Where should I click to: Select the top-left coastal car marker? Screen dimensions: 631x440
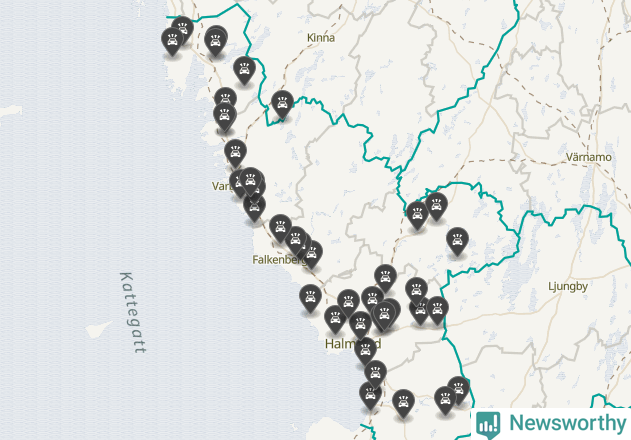tap(172, 41)
